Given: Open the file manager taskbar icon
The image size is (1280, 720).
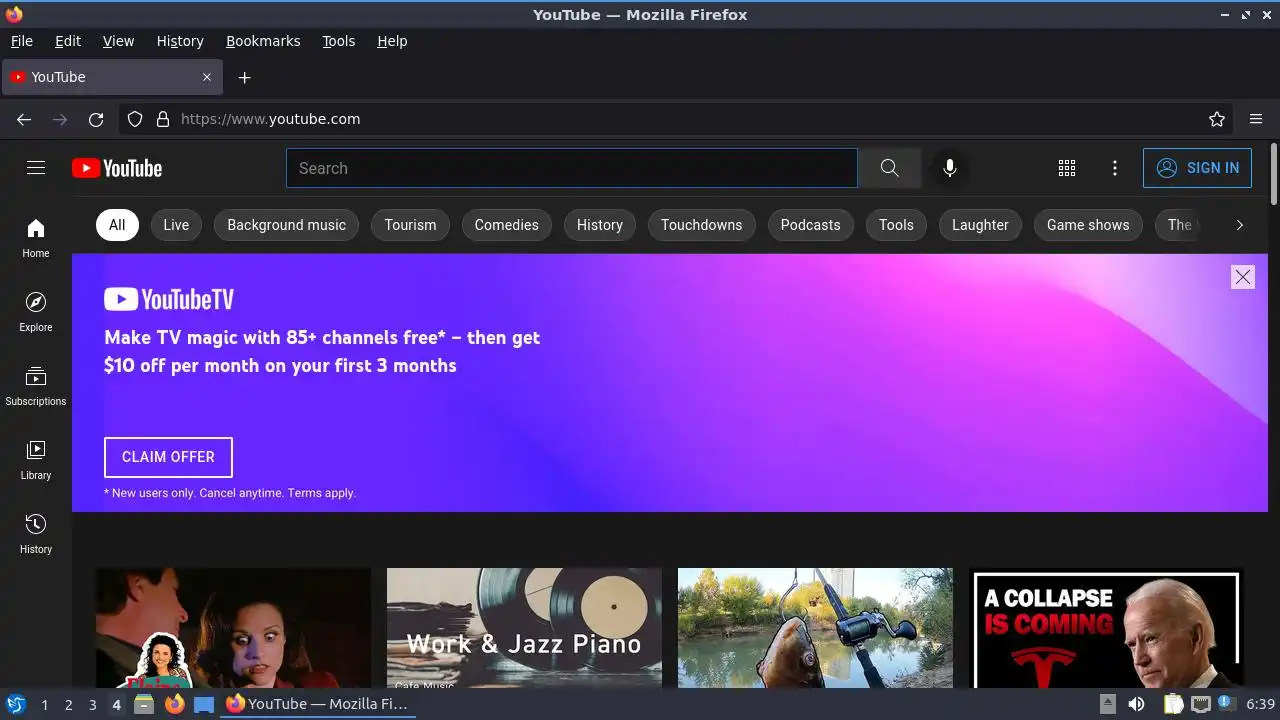Looking at the screenshot, I should click(144, 704).
